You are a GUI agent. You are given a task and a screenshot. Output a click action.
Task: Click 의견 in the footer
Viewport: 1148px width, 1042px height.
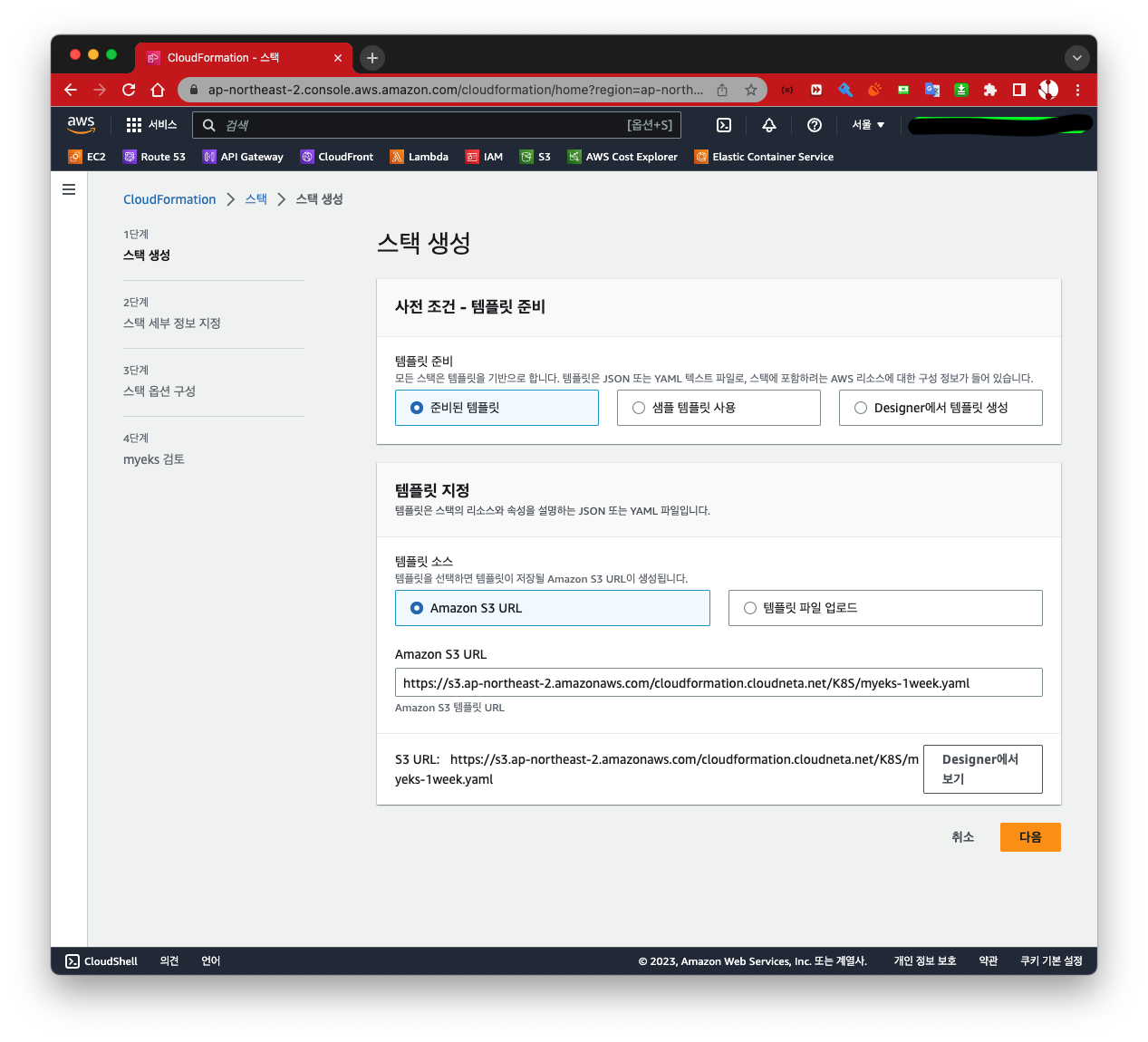[169, 961]
